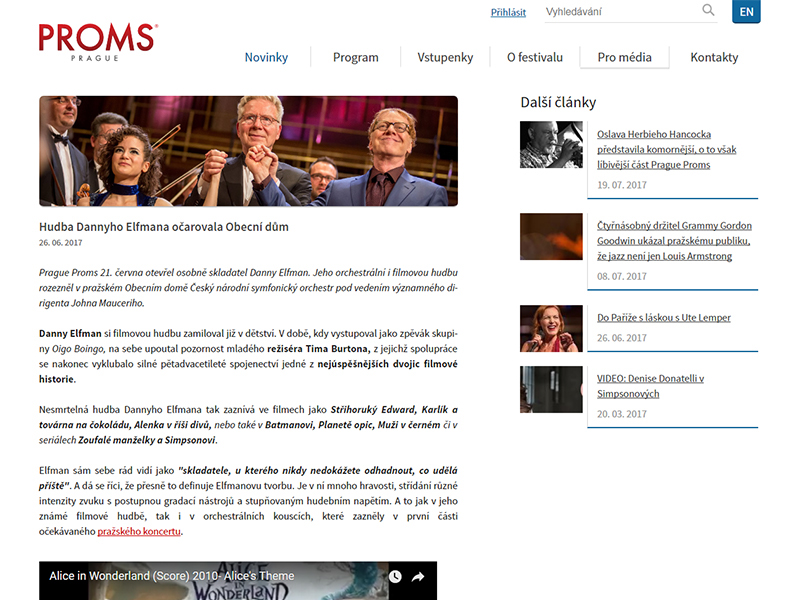
Task: Click the video share arrow icon
Action: [x=418, y=577]
